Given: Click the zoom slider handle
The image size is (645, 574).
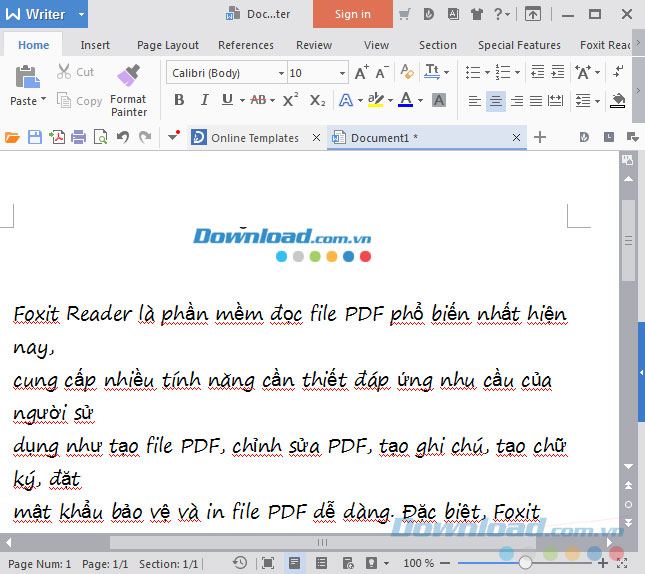Looking at the screenshot, I should 525,562.
